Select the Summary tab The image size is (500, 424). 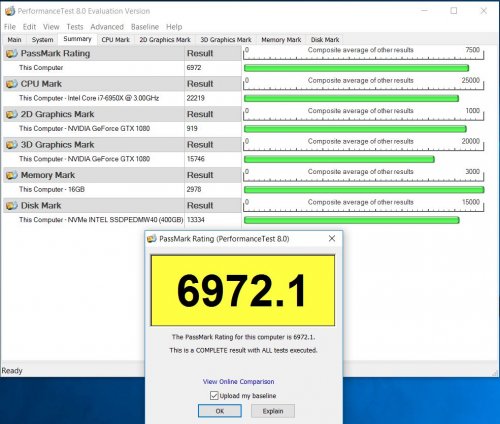pos(77,39)
